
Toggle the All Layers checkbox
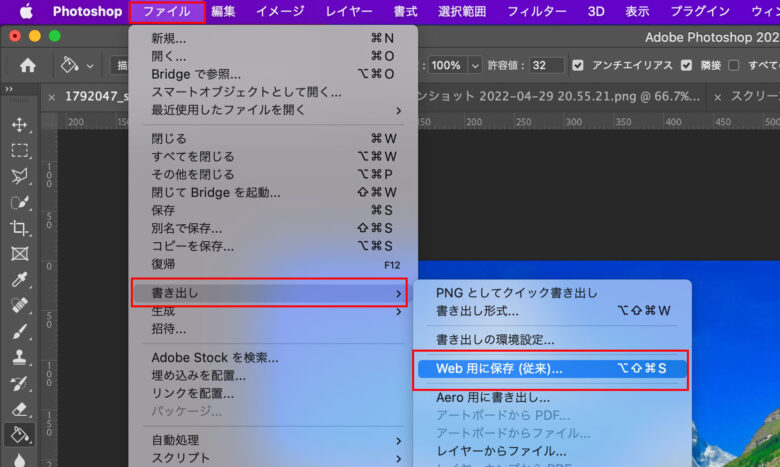tap(734, 65)
